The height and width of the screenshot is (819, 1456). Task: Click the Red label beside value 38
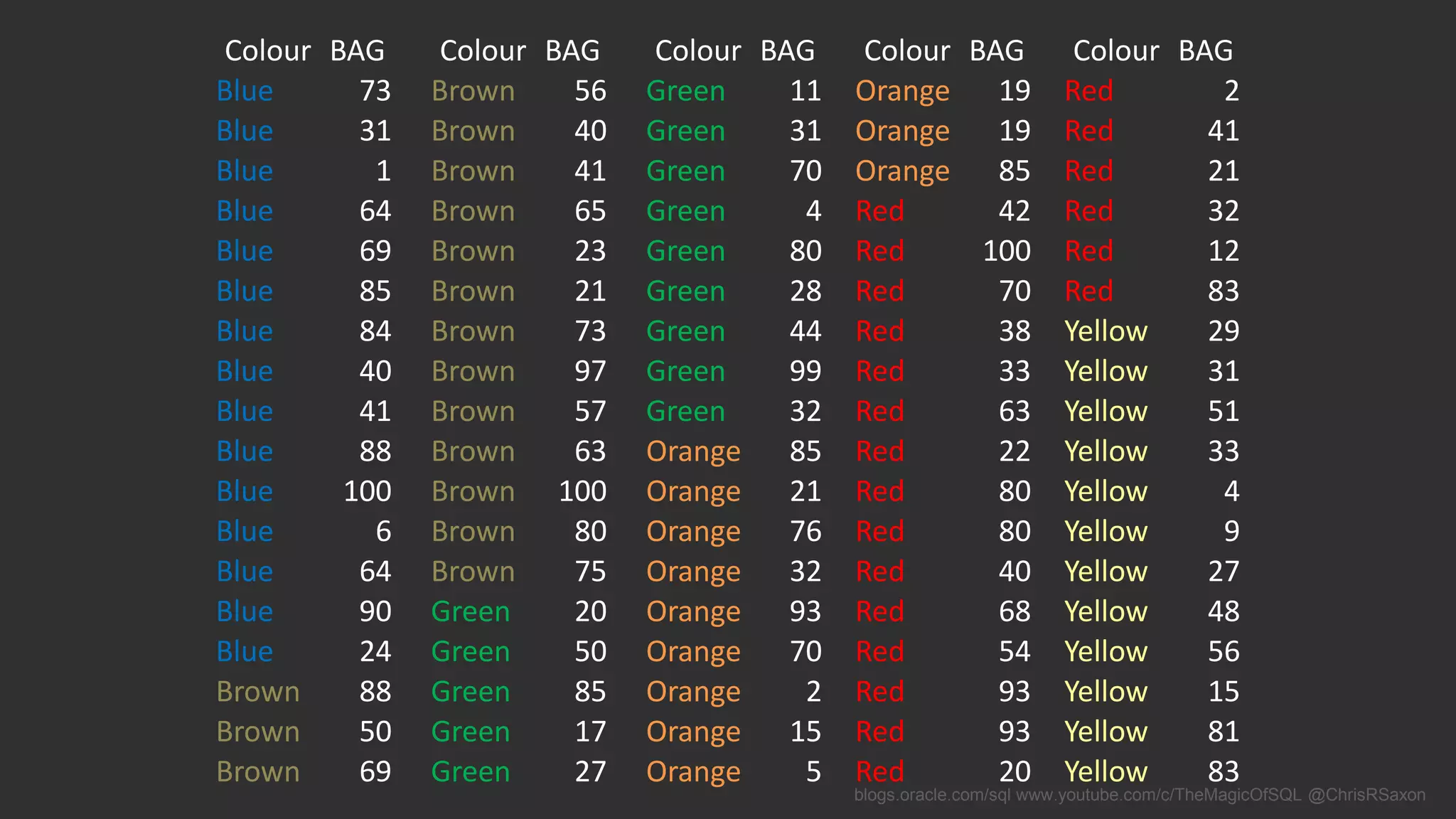pos(879,331)
